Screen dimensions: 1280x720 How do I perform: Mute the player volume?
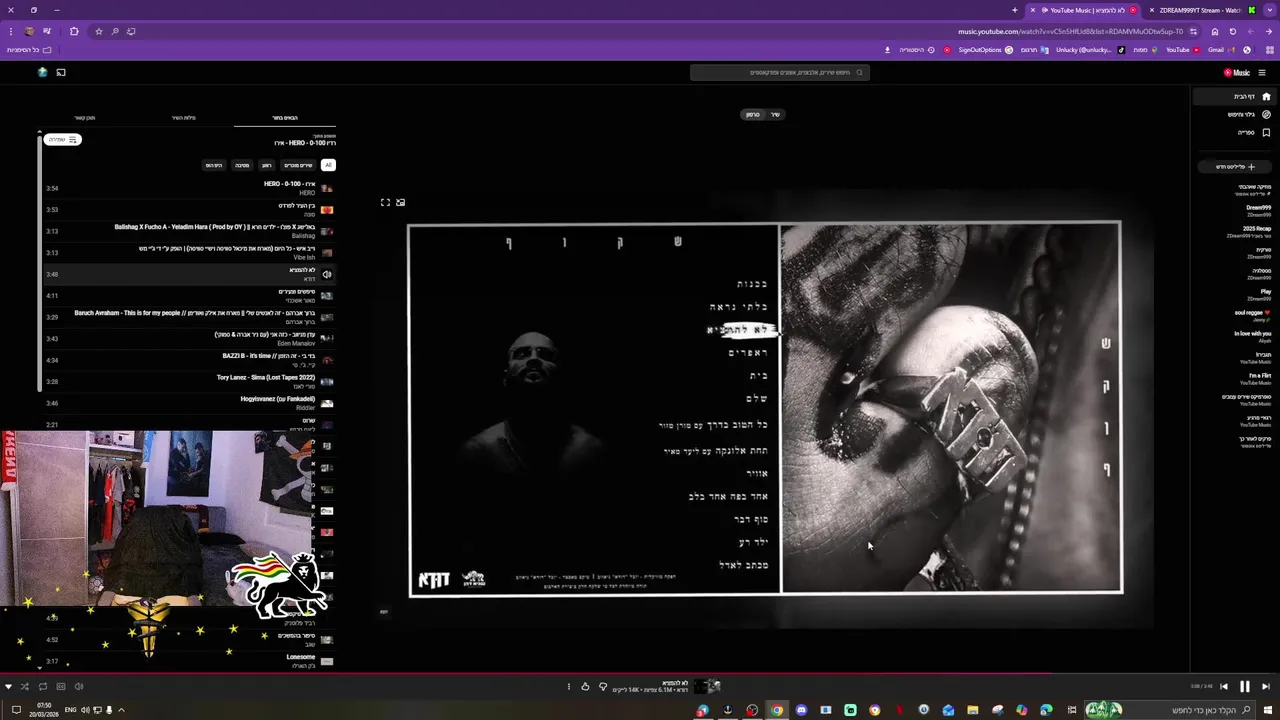point(79,686)
